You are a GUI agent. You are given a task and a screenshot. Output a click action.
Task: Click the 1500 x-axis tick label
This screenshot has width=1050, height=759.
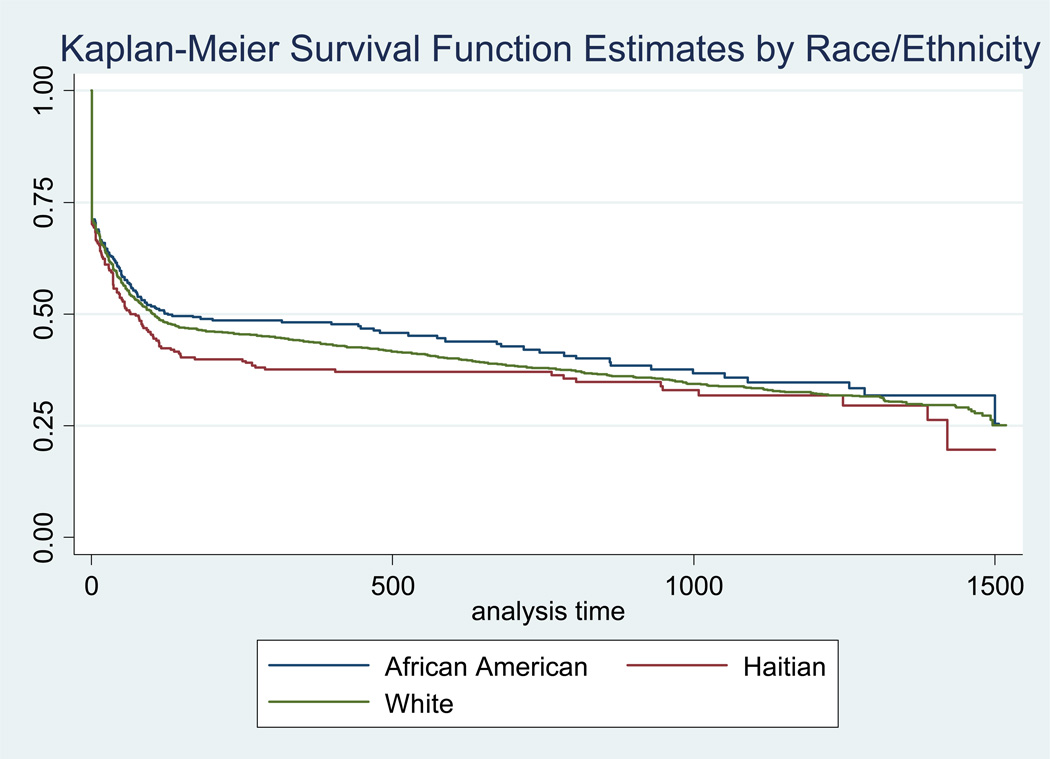pos(994,586)
